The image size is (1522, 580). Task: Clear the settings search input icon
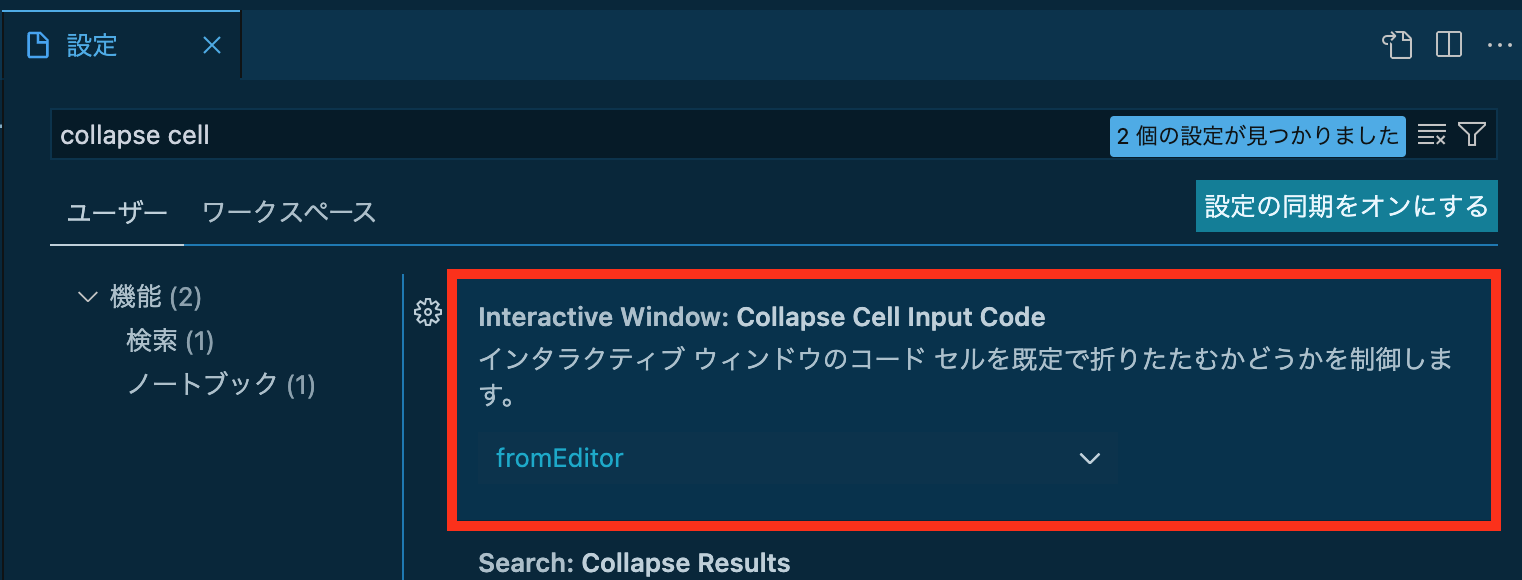click(x=1432, y=135)
